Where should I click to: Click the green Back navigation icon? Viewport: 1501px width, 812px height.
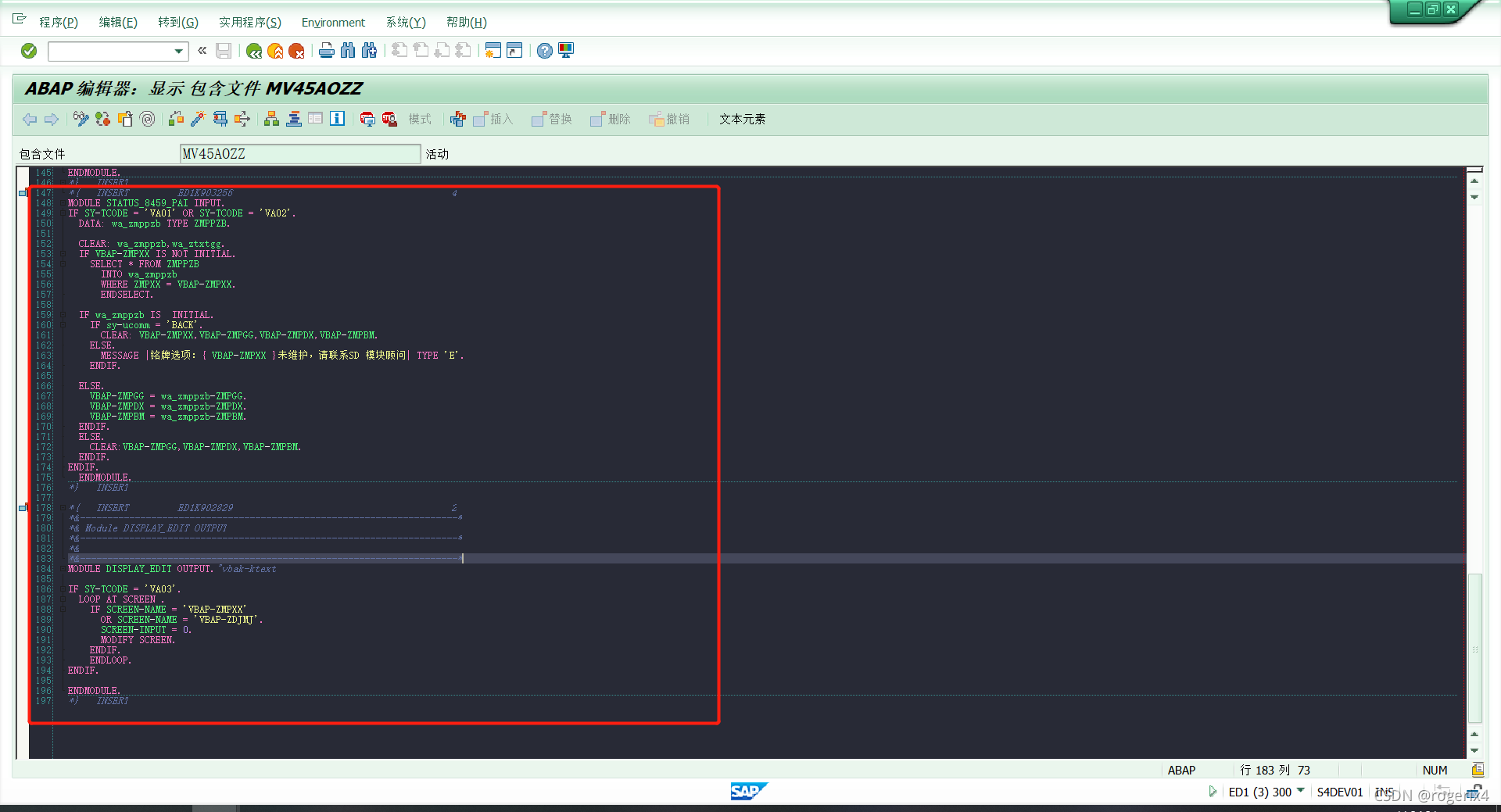tap(254, 51)
